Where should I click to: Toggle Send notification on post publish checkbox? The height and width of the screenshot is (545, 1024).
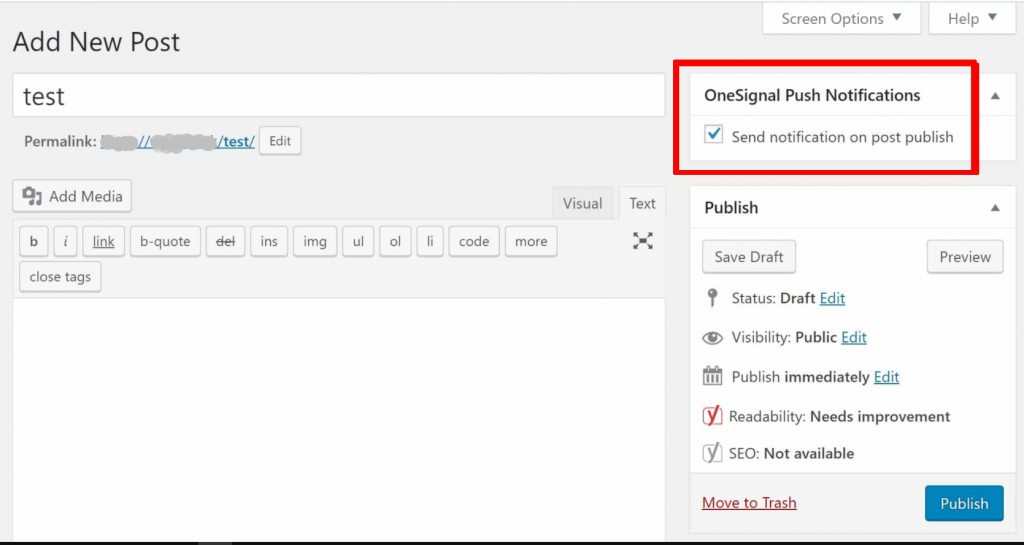pos(714,134)
